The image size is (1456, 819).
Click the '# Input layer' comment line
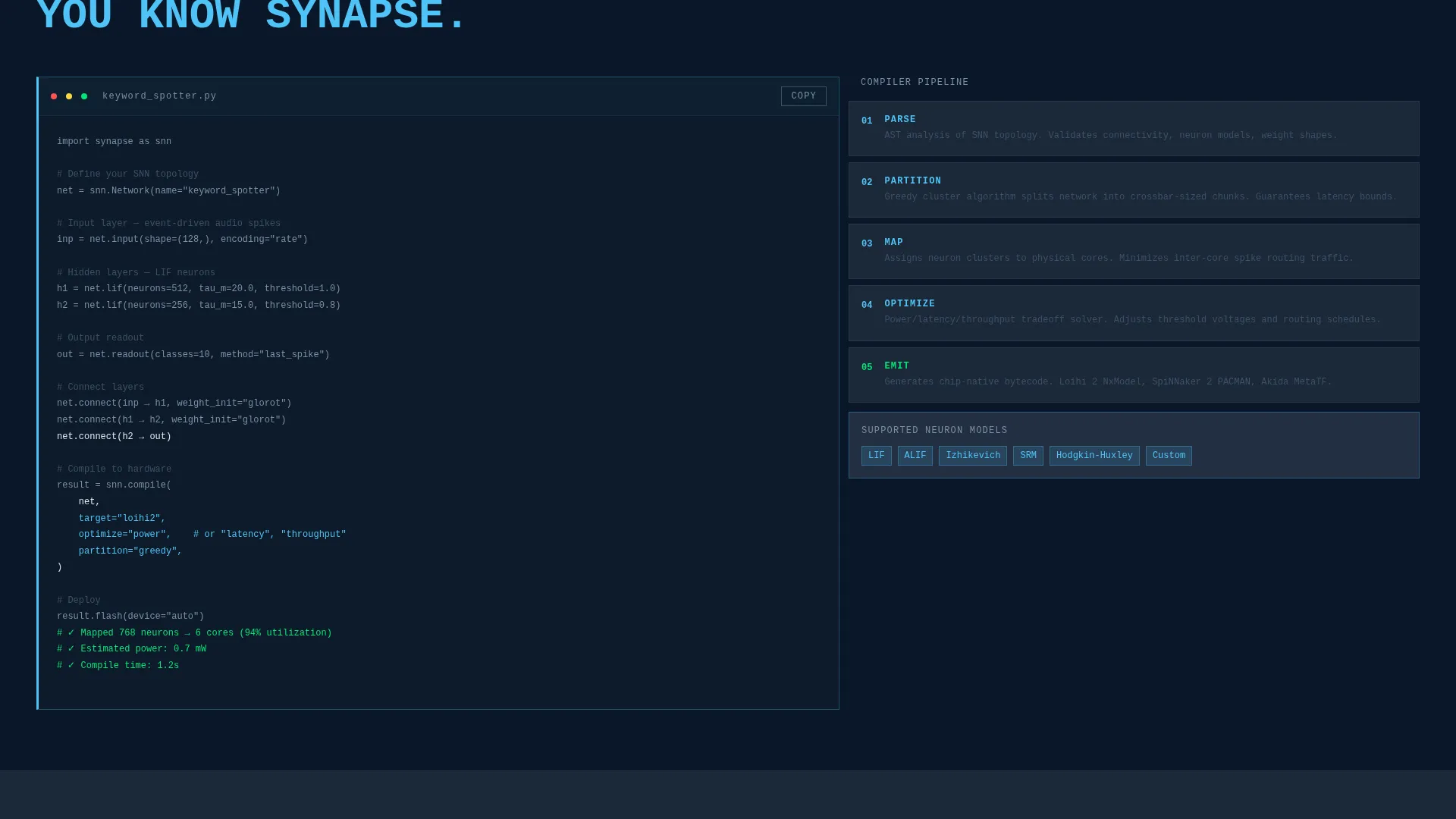[x=168, y=224]
